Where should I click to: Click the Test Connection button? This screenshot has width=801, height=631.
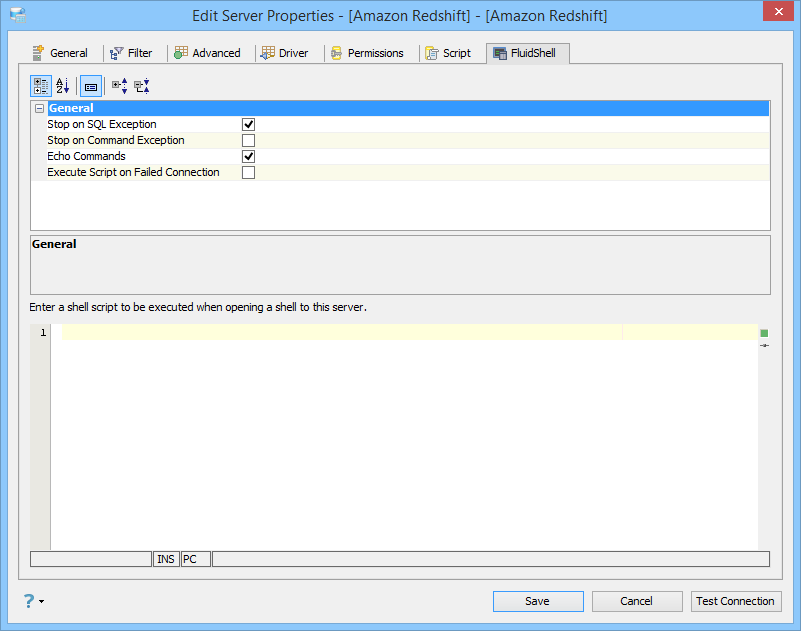point(736,601)
